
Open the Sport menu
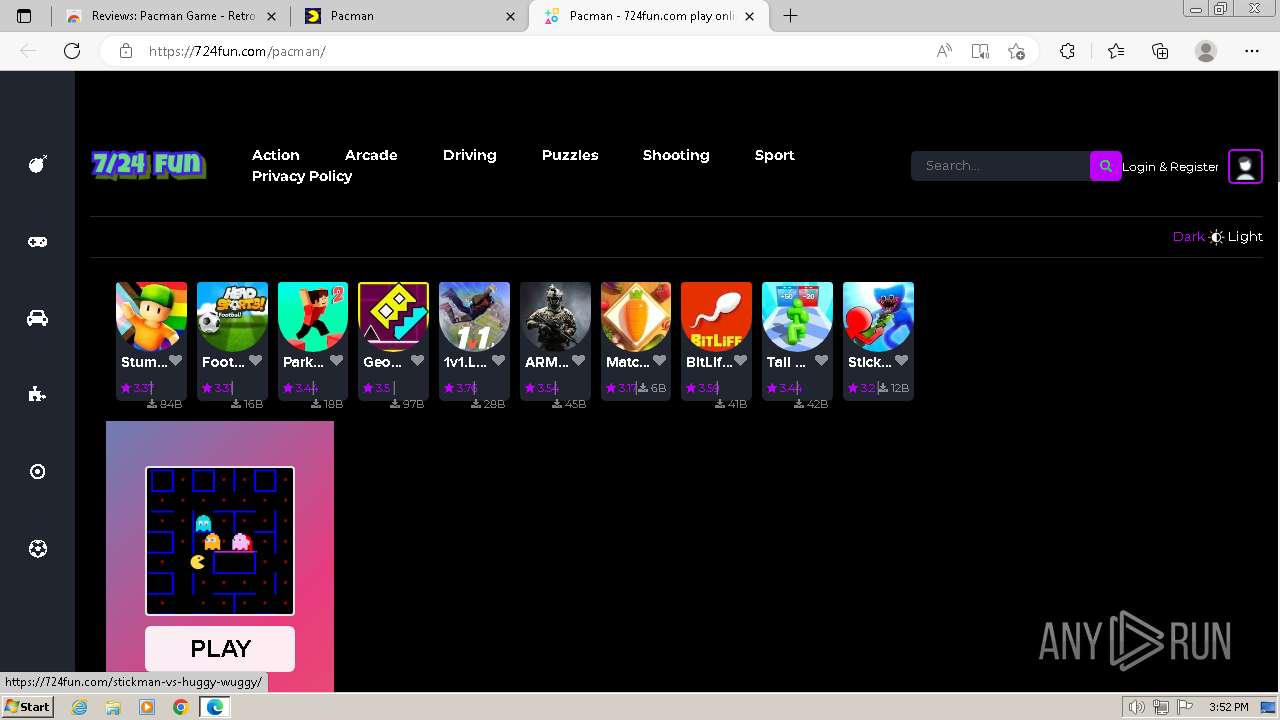click(x=774, y=155)
